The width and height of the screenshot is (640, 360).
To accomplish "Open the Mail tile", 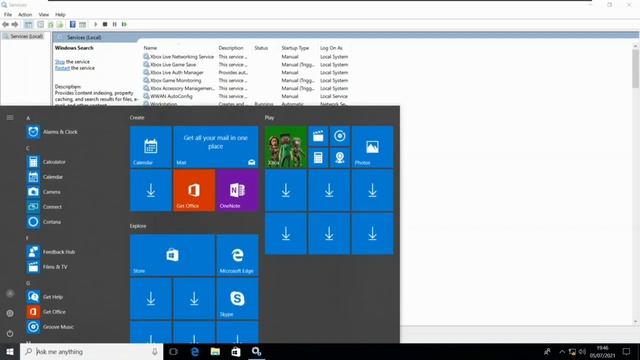I will tap(216, 147).
